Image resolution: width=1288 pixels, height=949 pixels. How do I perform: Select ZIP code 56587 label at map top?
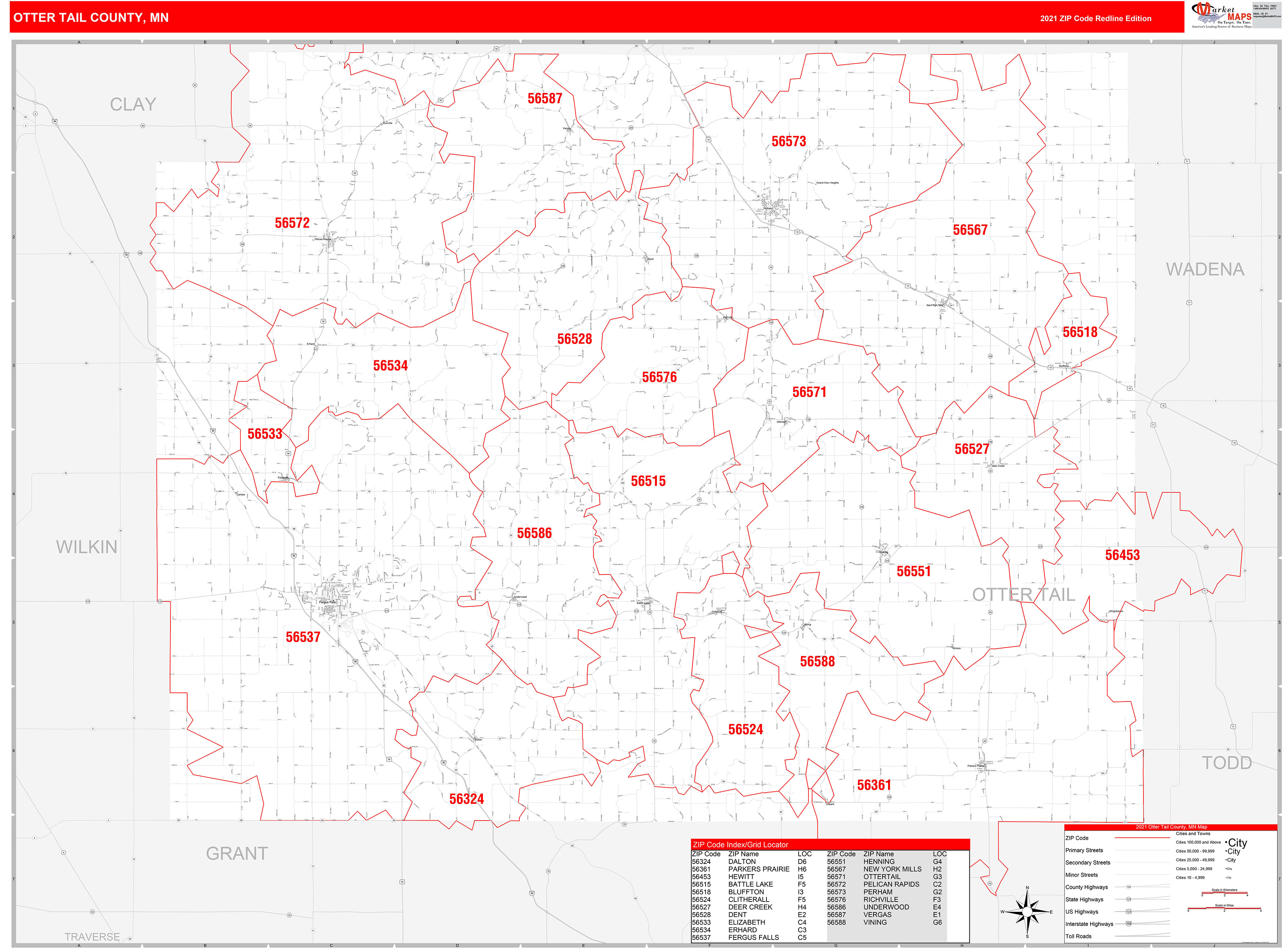(545, 99)
